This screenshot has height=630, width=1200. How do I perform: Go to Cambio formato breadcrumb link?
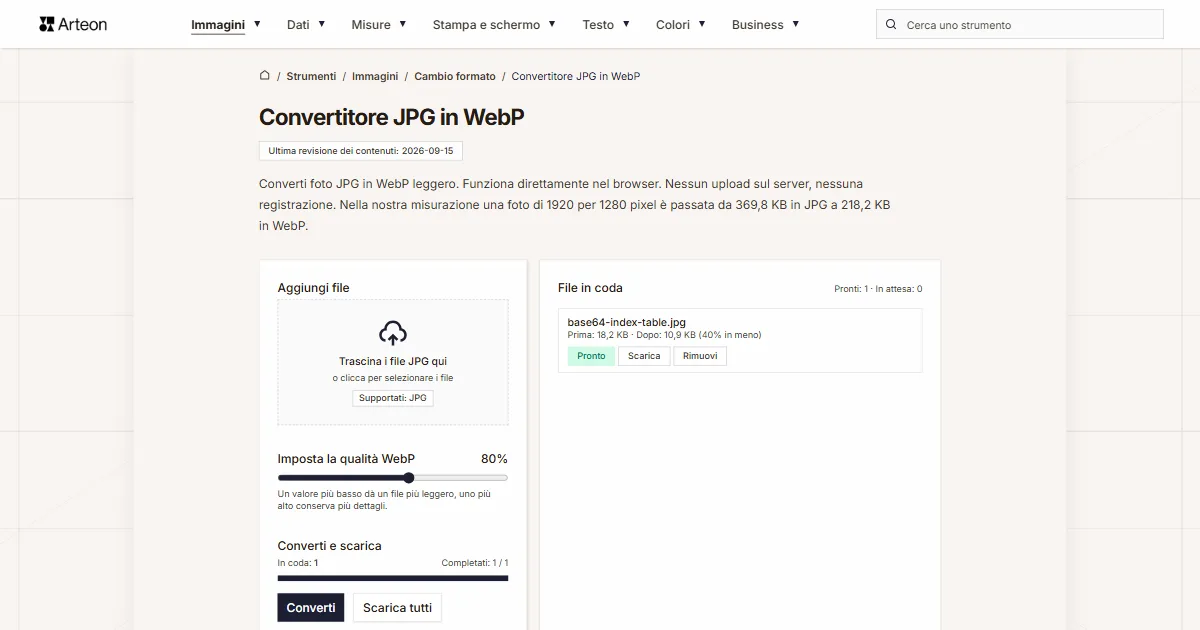(x=455, y=76)
